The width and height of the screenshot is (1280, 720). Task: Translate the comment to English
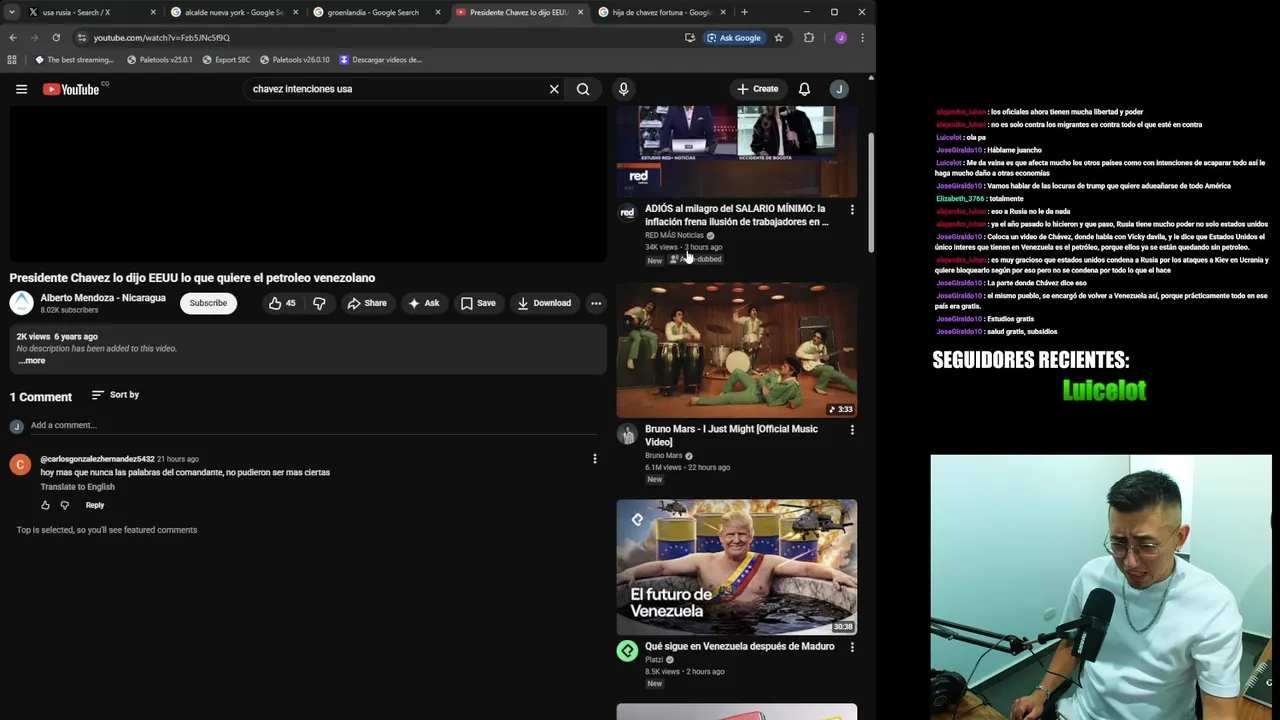pos(78,487)
